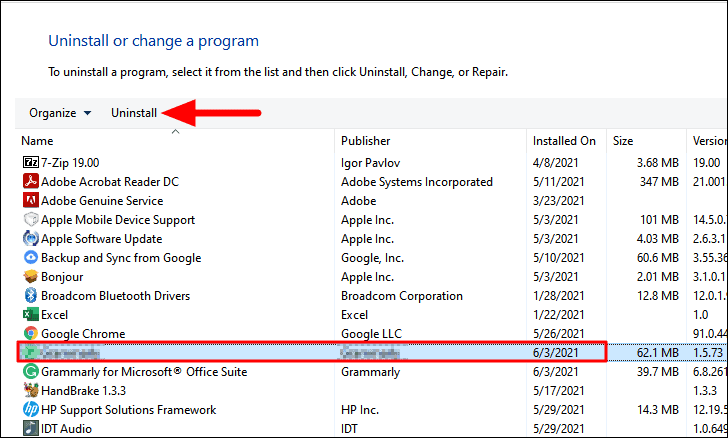Viewport: 728px width, 438px height.
Task: Click the 5/11/2021 install date
Action: click(559, 182)
